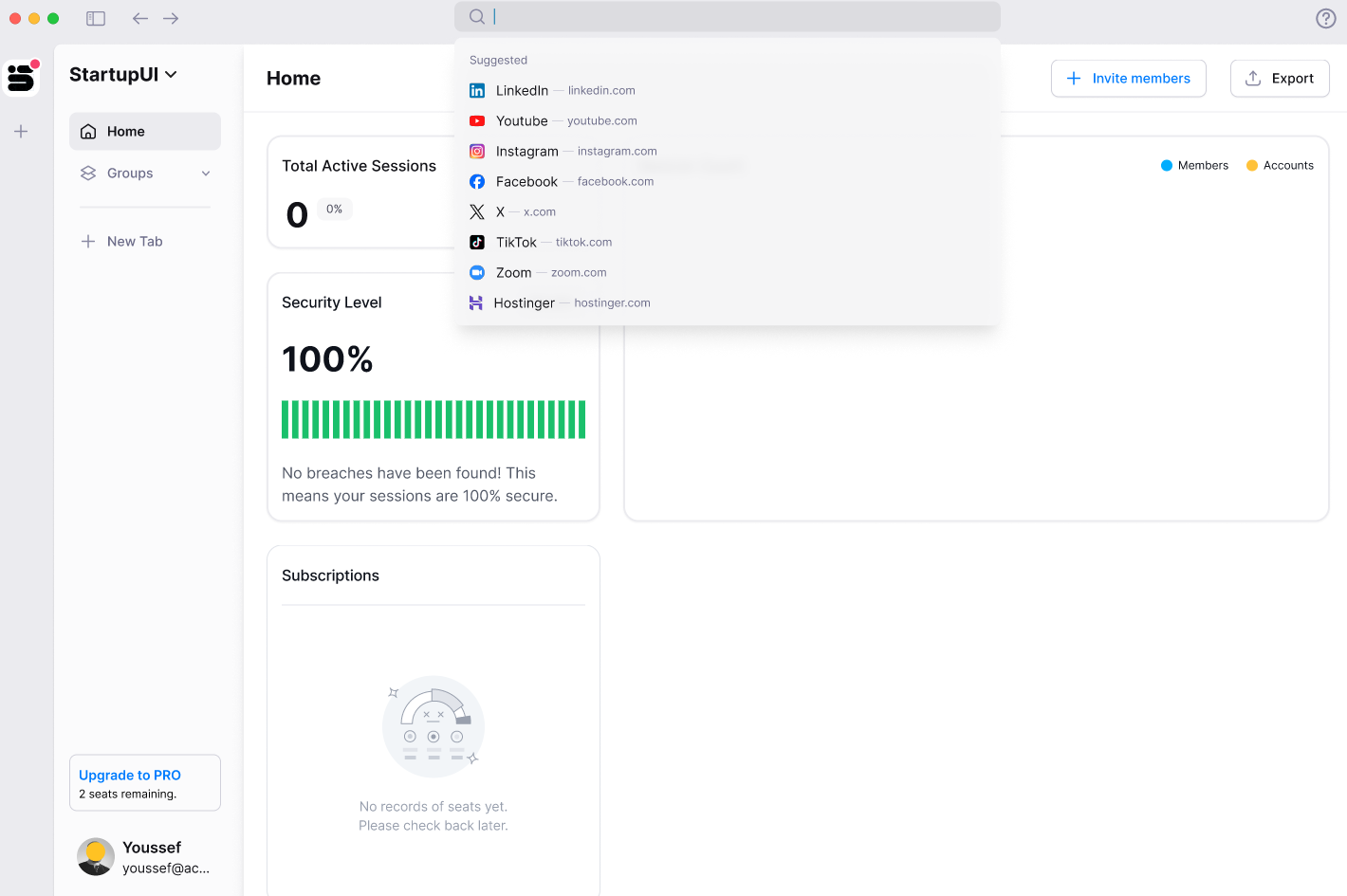Click Upgrade to PRO link
This screenshot has width=1347, height=896.
click(130, 775)
